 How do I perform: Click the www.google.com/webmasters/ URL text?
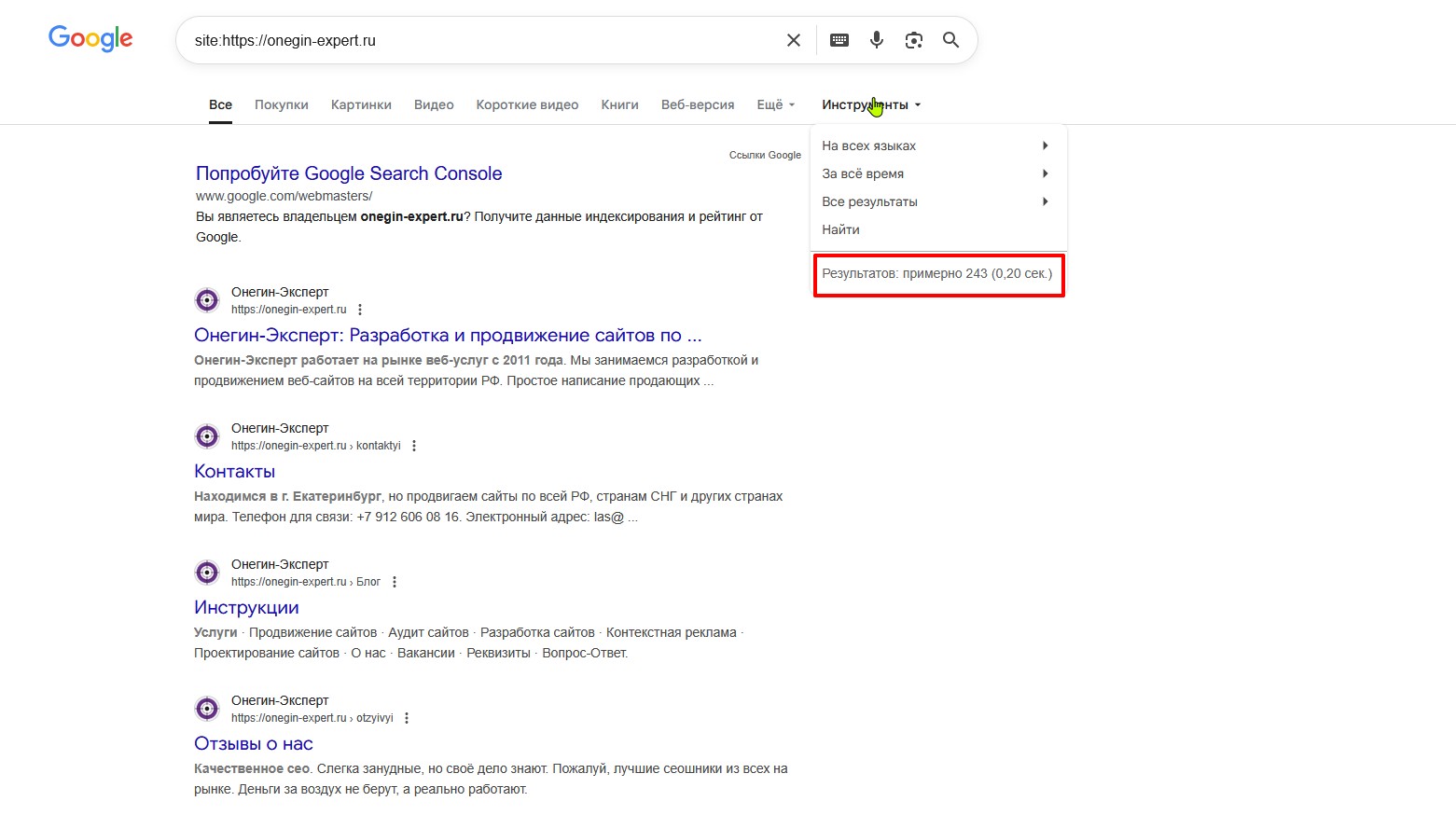(284, 196)
